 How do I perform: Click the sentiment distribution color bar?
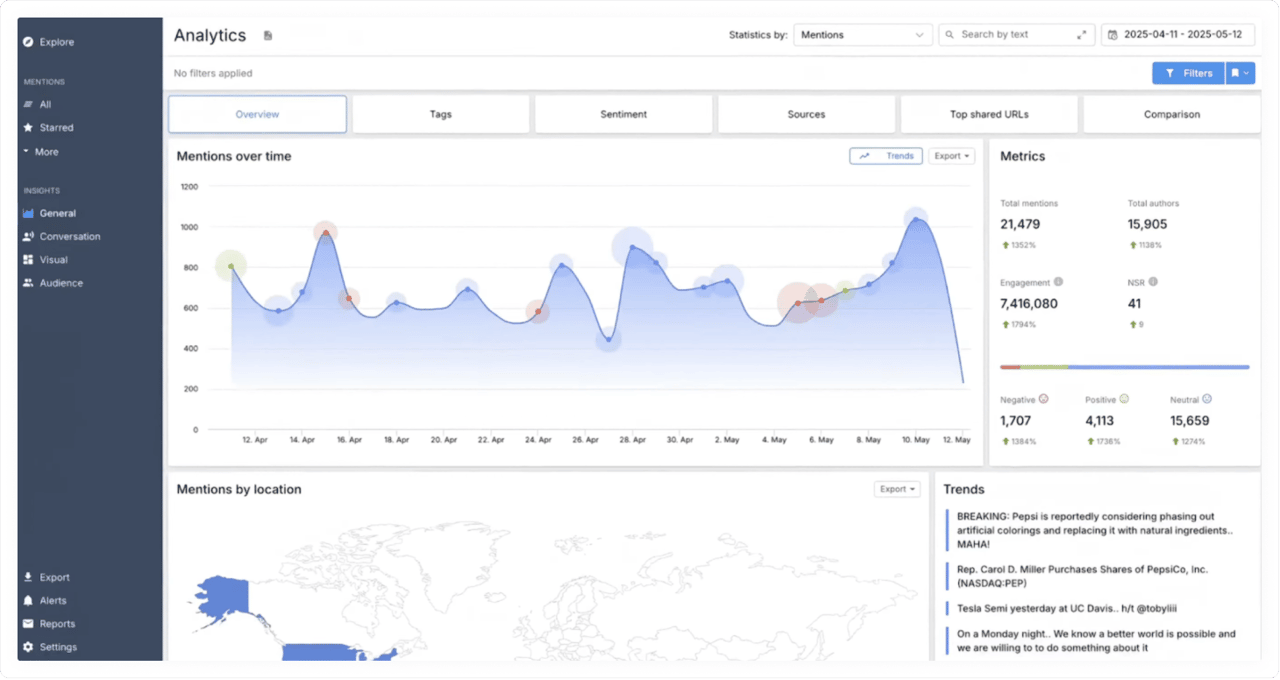1124,367
